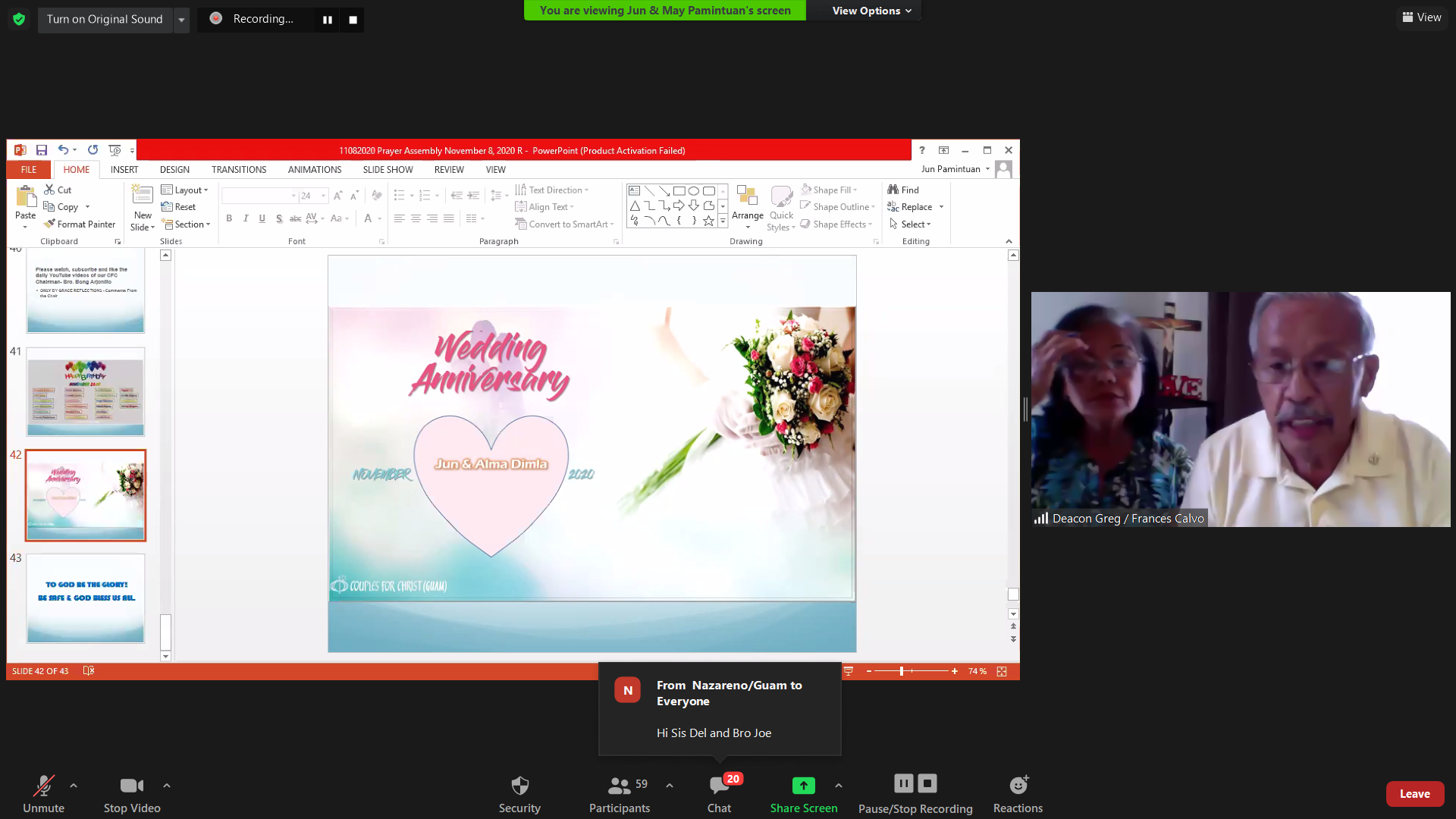Click Stop Video camera icon
1456x819 pixels.
pyautogui.click(x=132, y=786)
